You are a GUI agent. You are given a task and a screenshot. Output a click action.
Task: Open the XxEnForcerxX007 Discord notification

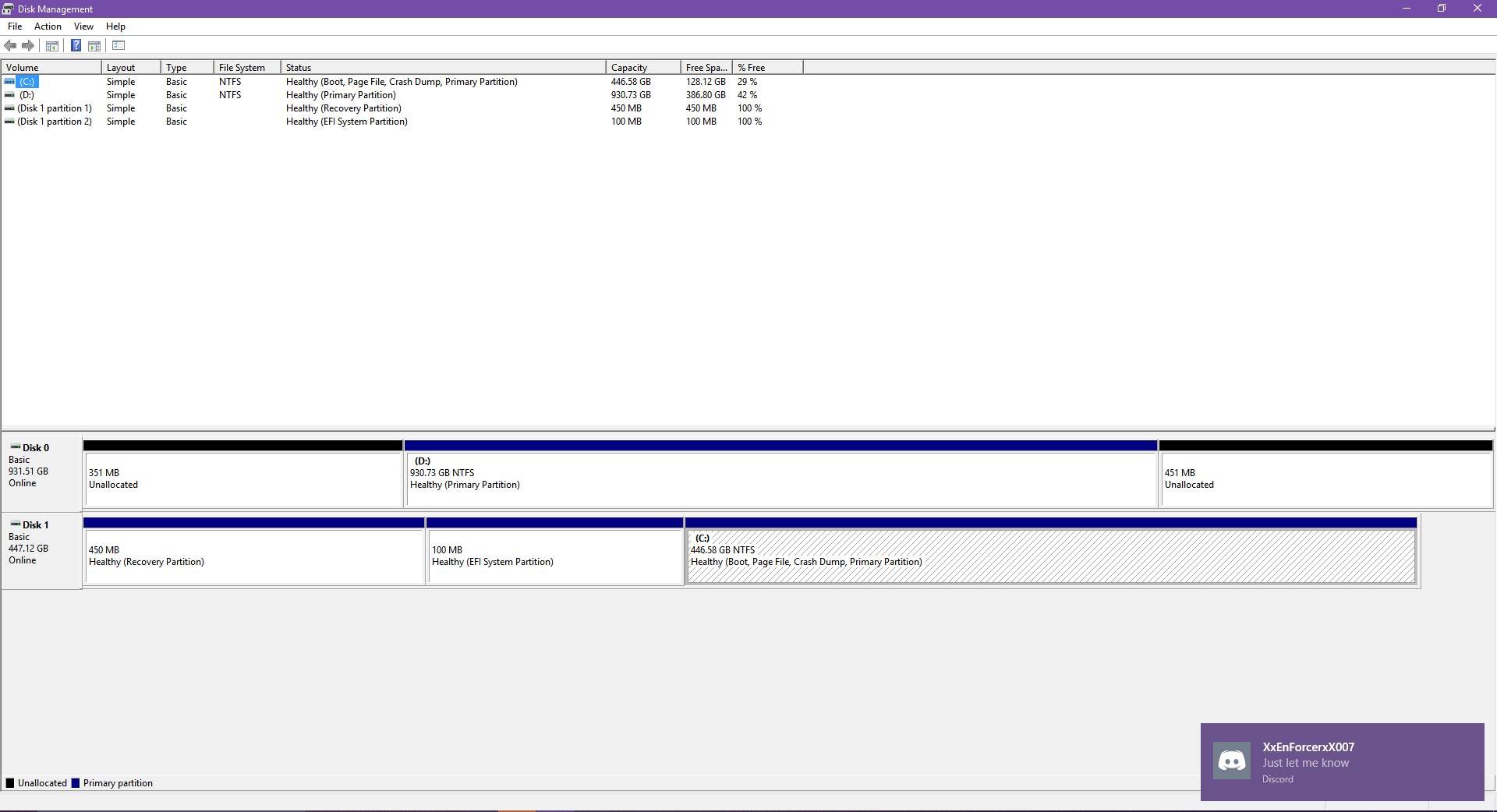(x=1342, y=761)
